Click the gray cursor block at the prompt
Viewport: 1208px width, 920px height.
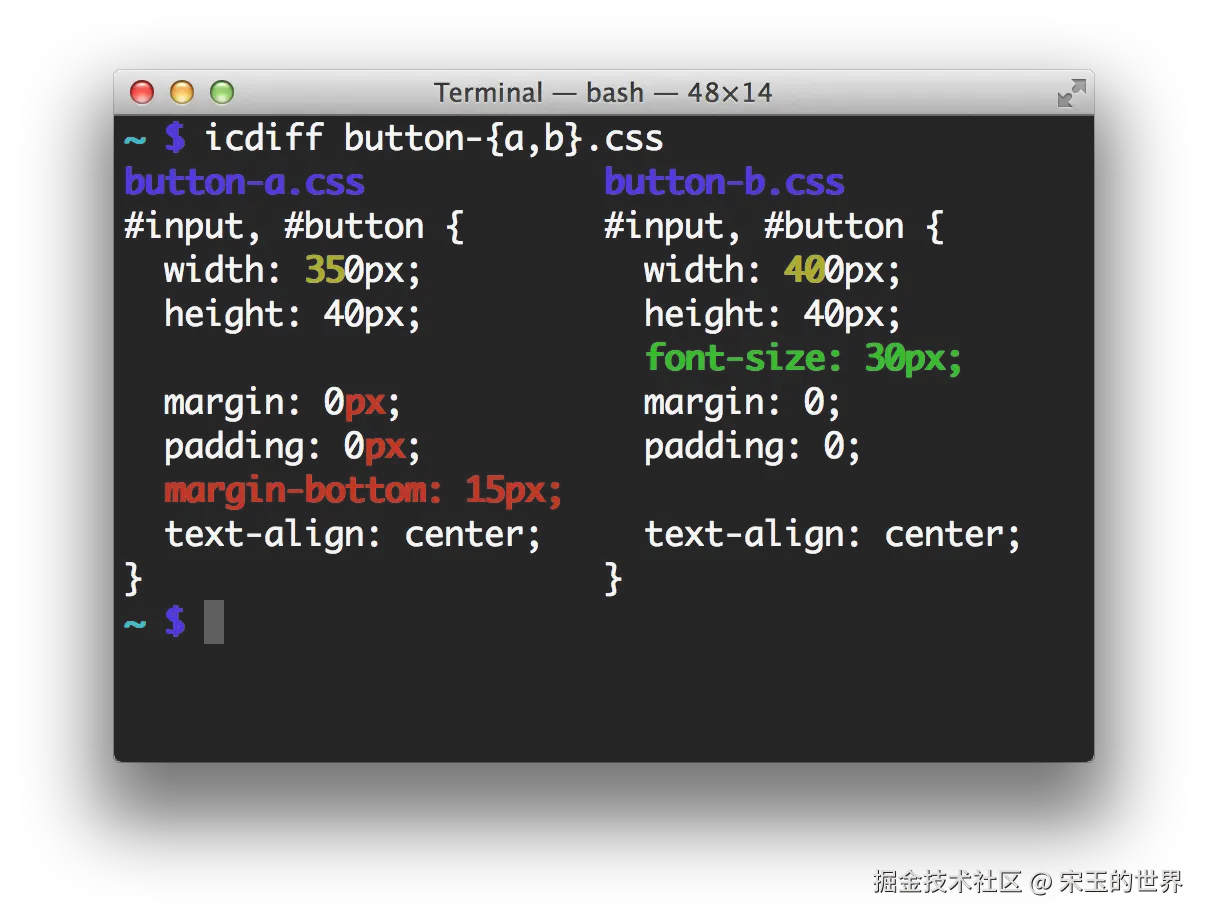(x=214, y=622)
